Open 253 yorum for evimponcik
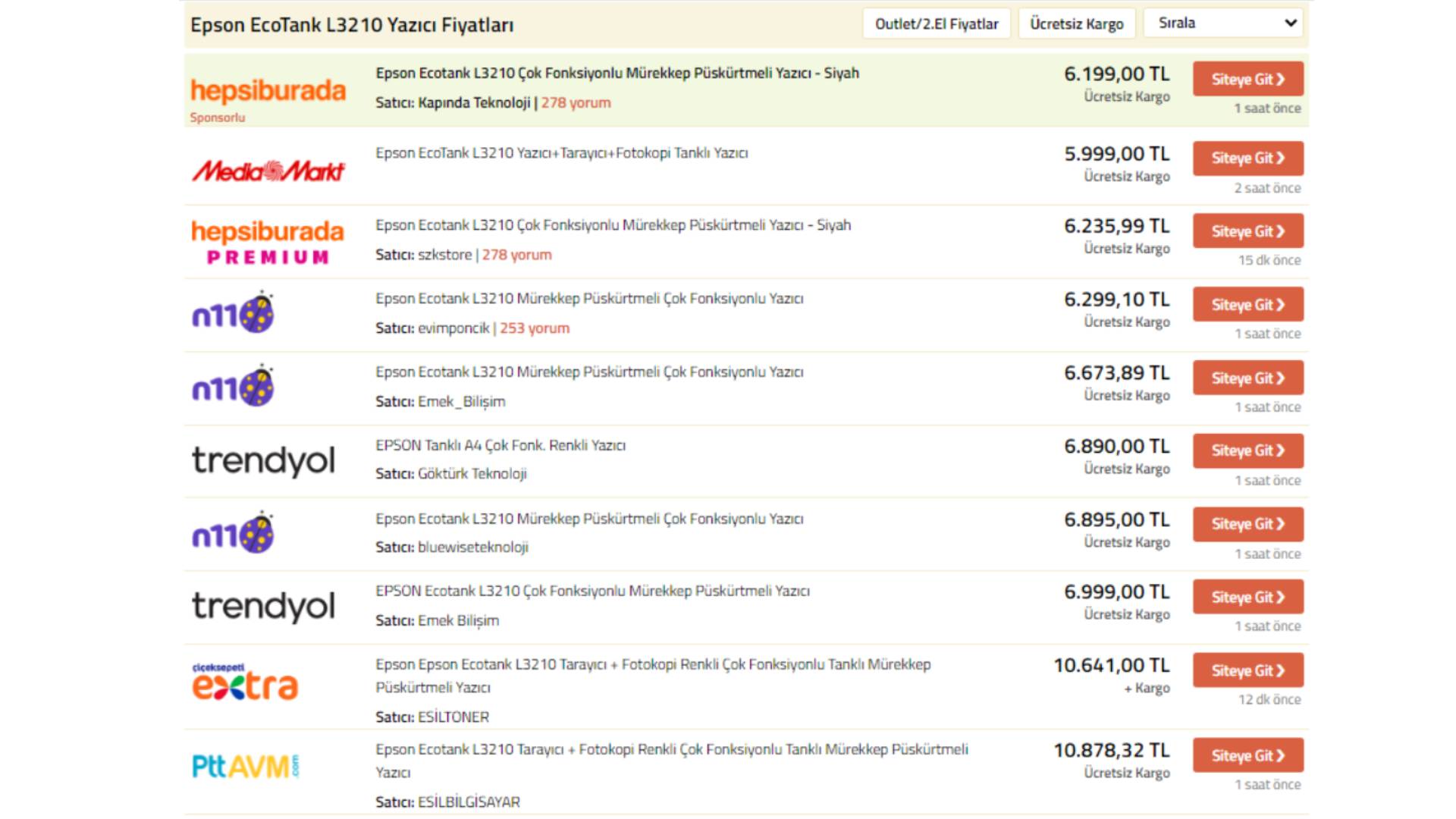The height and width of the screenshot is (819, 1456). pyautogui.click(x=535, y=328)
